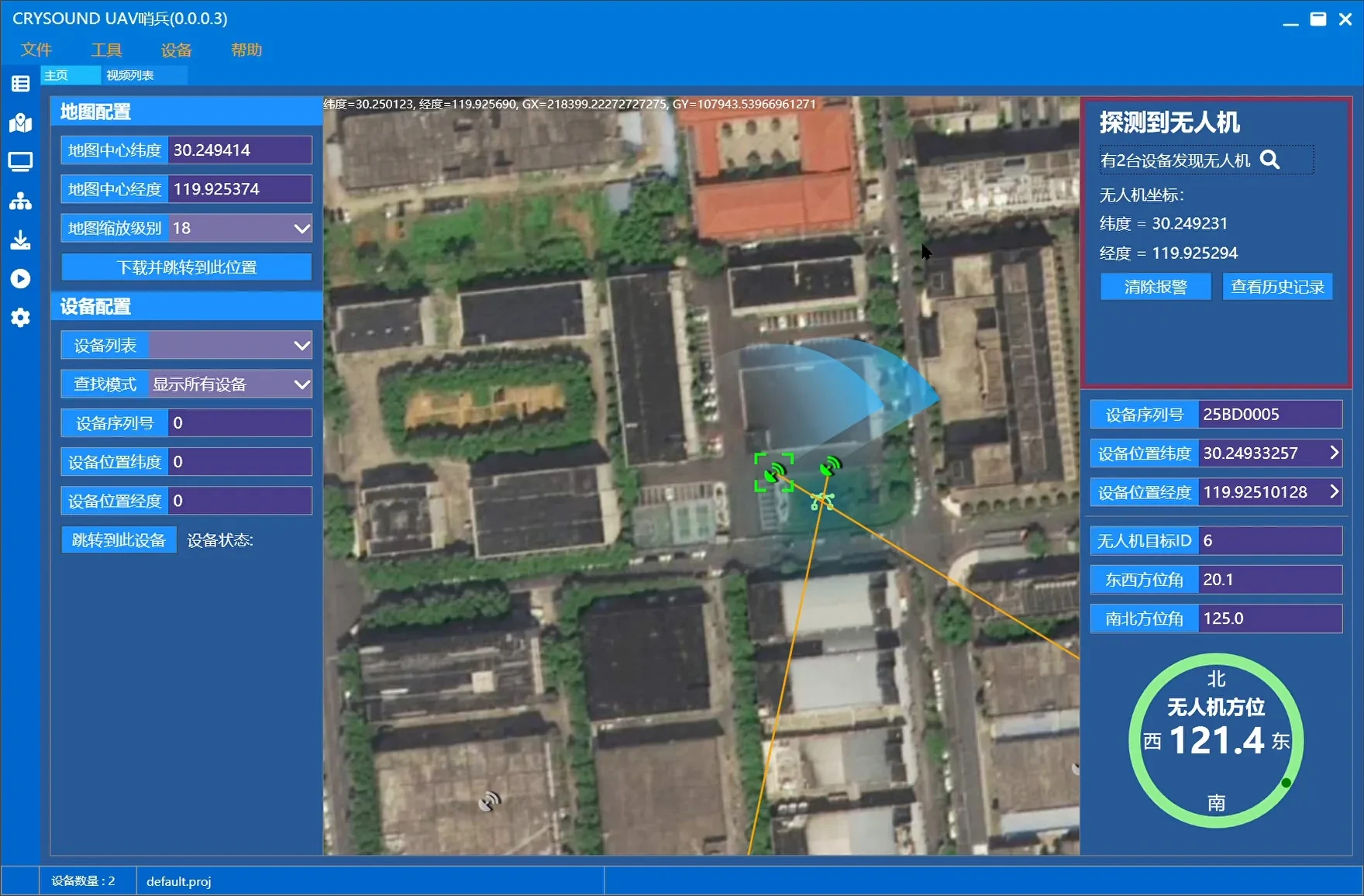Click the download sidebar icon
This screenshot has width=1364, height=896.
coord(20,240)
